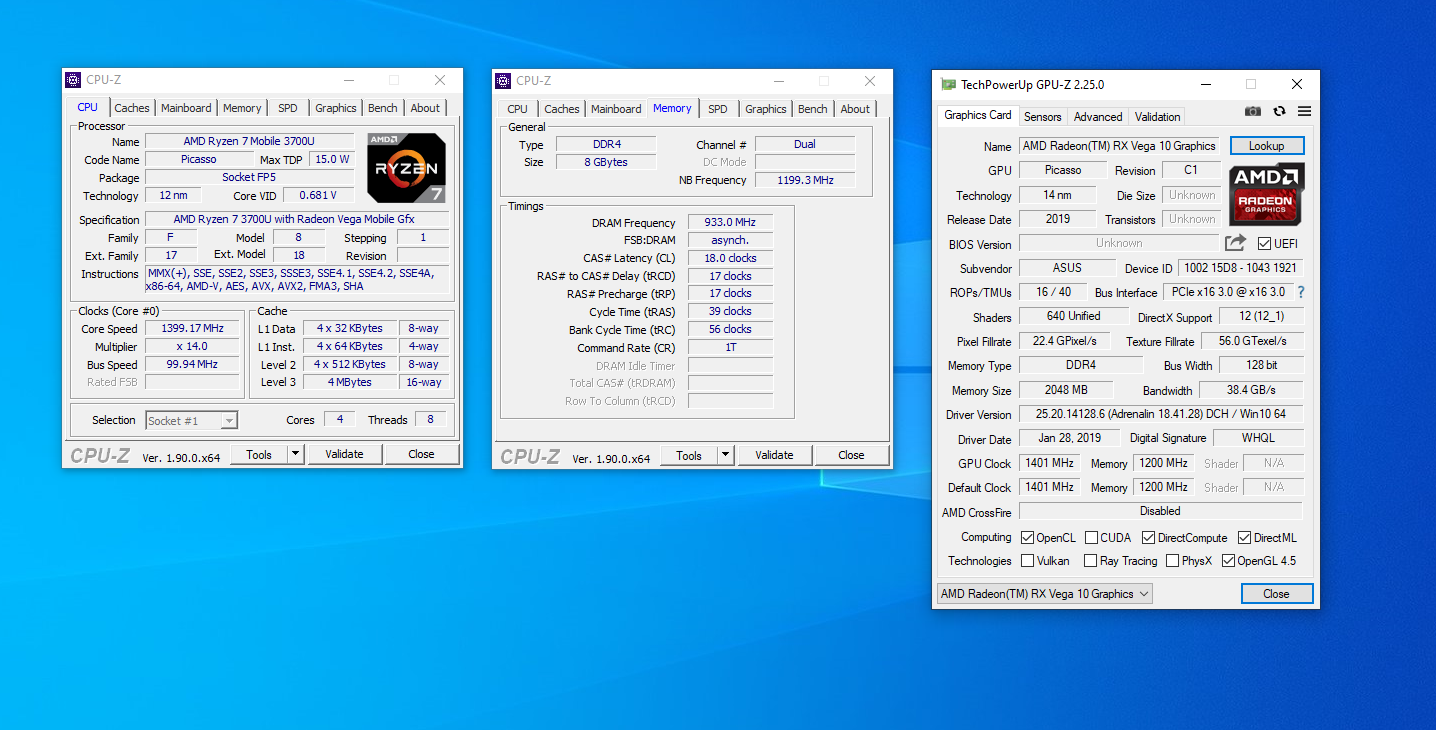1436x730 pixels.
Task: Open Sensors tab in GPU-Z
Action: click(1043, 117)
